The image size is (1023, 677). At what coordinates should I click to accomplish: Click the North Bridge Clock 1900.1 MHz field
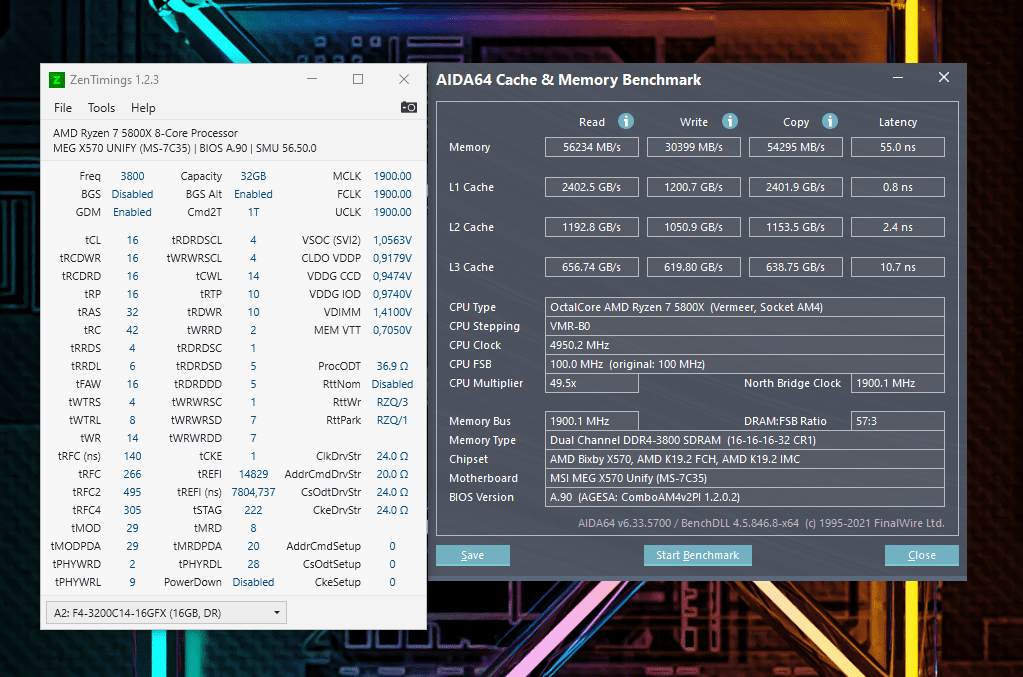(898, 384)
